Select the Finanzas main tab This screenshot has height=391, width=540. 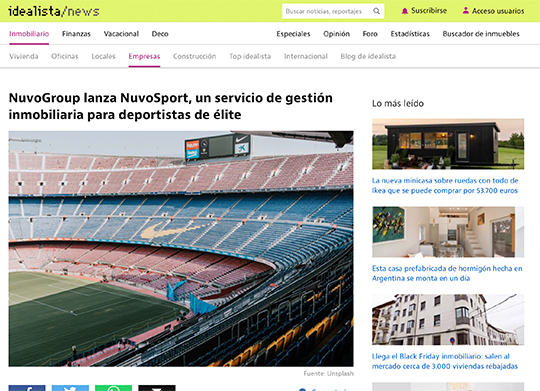point(76,34)
